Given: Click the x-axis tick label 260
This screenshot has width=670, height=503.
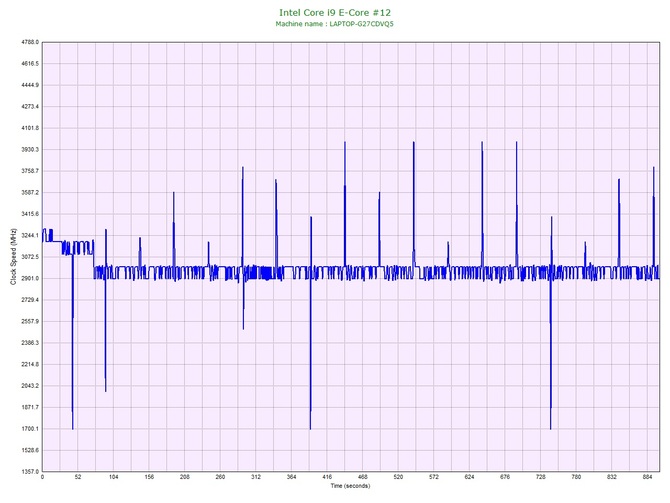Looking at the screenshot, I should [x=220, y=477].
